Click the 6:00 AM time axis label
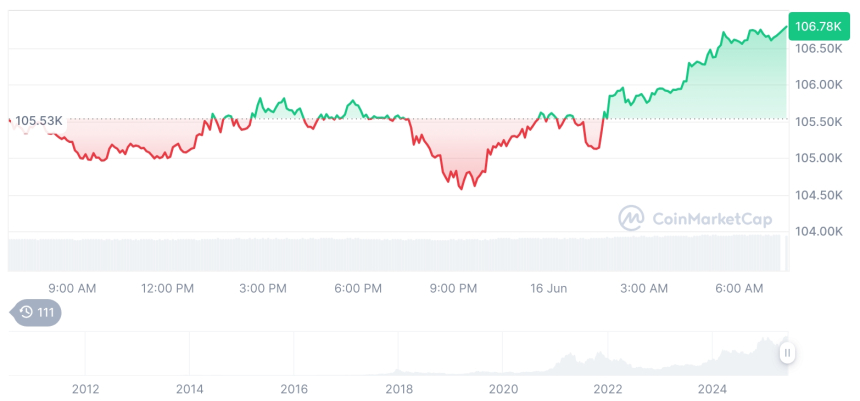This screenshot has height=401, width=860. click(740, 288)
